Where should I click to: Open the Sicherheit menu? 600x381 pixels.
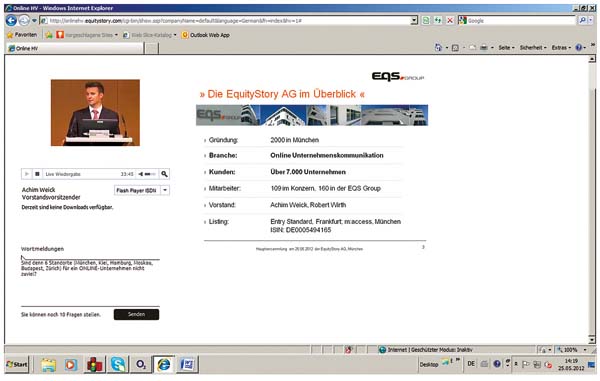(x=533, y=47)
